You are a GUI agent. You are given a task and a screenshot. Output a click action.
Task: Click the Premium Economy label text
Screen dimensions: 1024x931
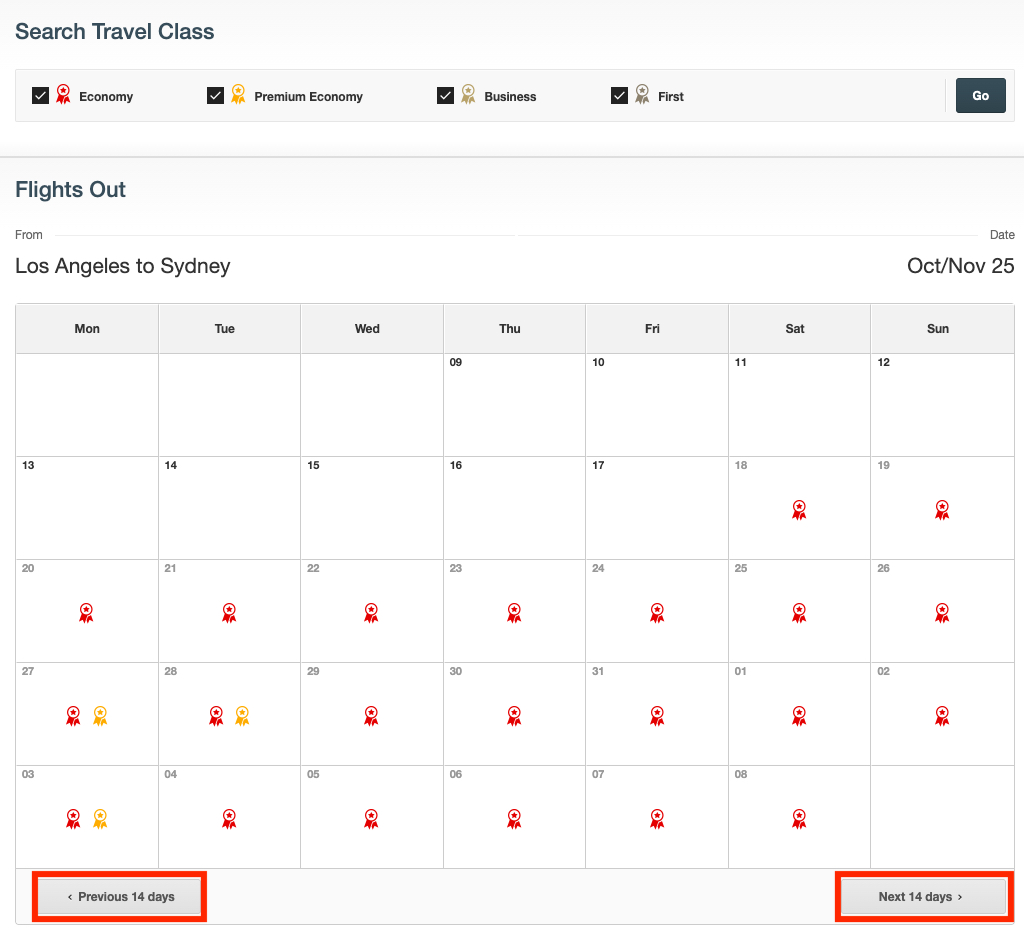pyautogui.click(x=308, y=97)
